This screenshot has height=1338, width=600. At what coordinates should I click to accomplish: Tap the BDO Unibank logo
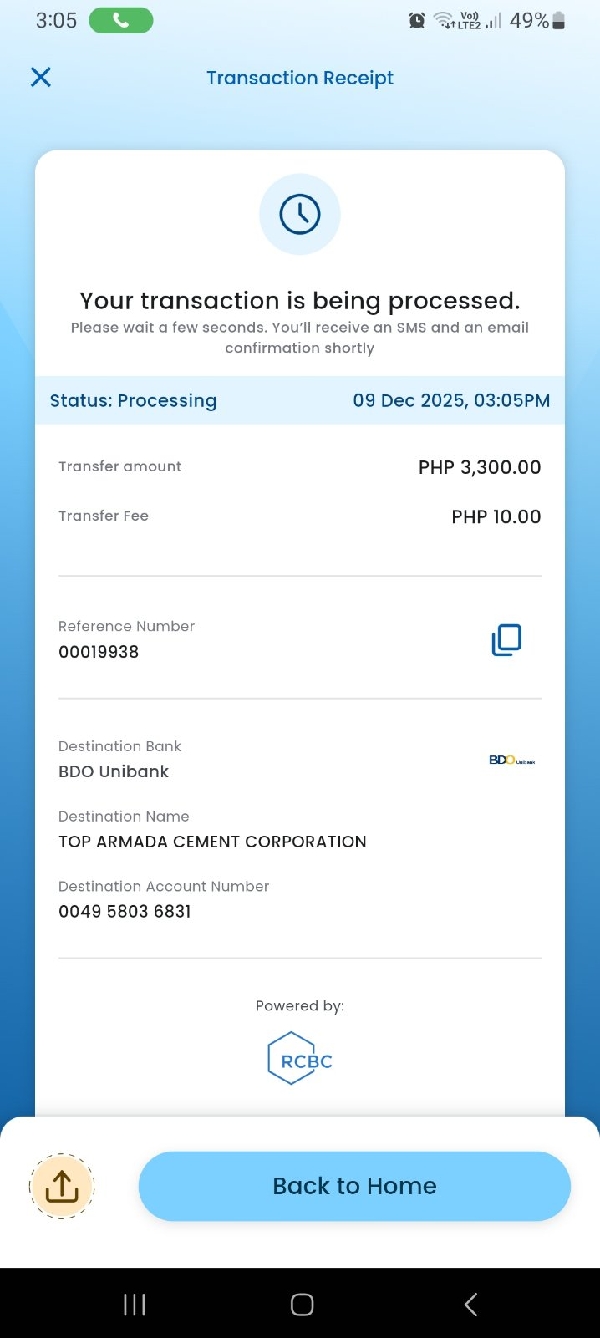(x=512, y=760)
